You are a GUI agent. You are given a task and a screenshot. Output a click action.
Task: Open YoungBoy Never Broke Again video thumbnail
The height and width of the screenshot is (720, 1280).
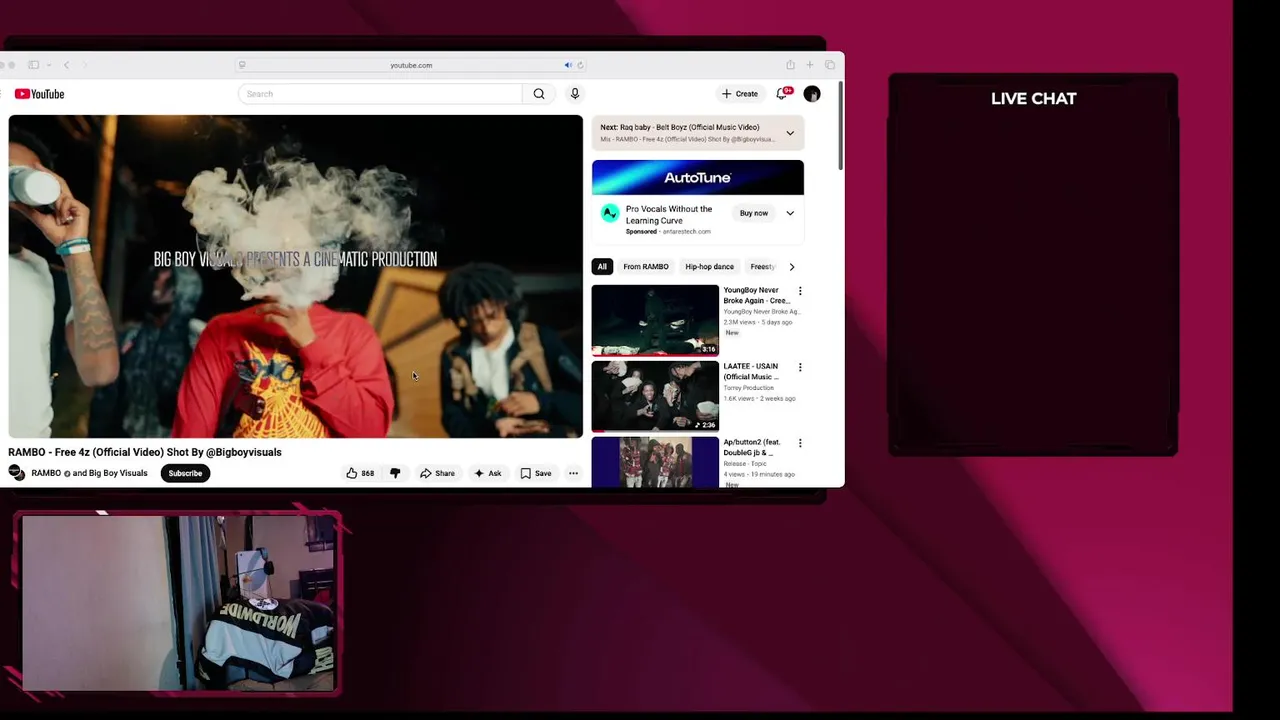coord(655,320)
